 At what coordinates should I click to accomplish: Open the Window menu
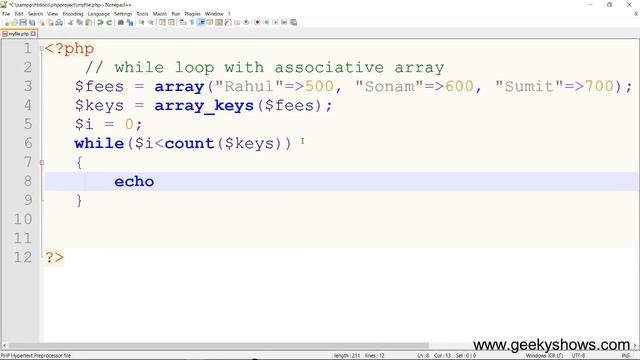pyautogui.click(x=214, y=14)
